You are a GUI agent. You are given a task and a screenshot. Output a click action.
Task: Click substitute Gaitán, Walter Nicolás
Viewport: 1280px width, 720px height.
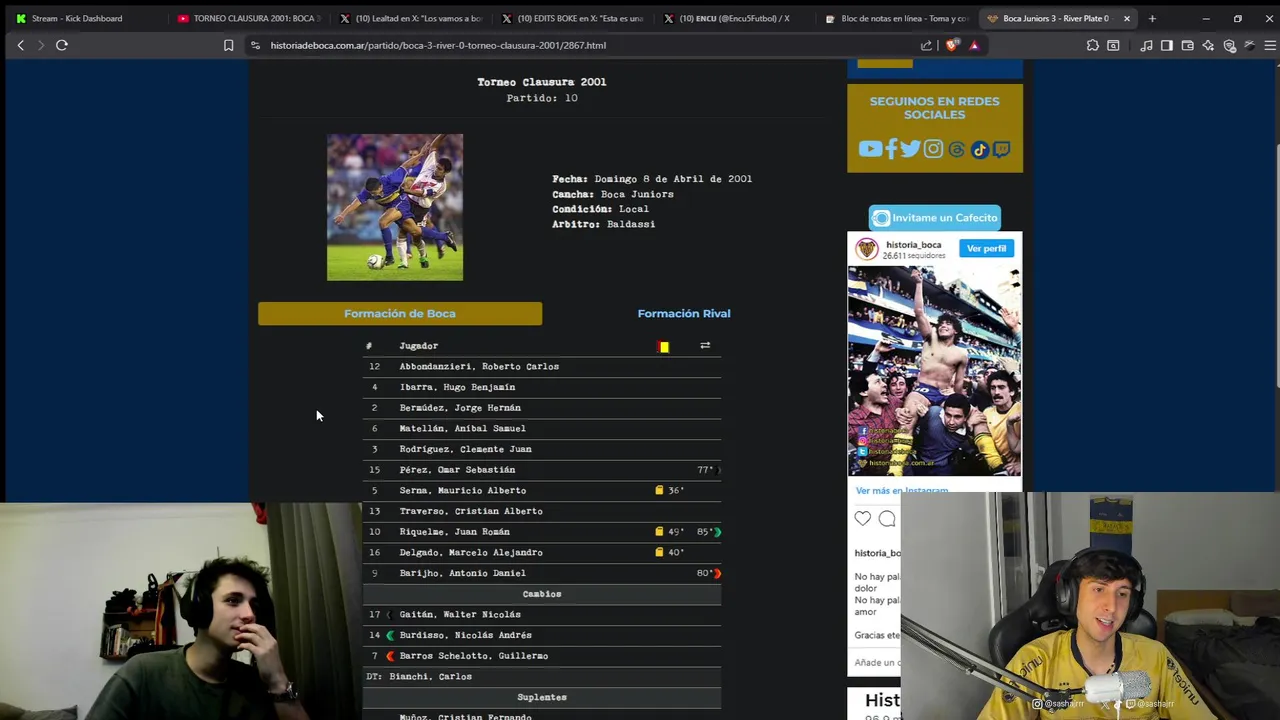click(460, 615)
